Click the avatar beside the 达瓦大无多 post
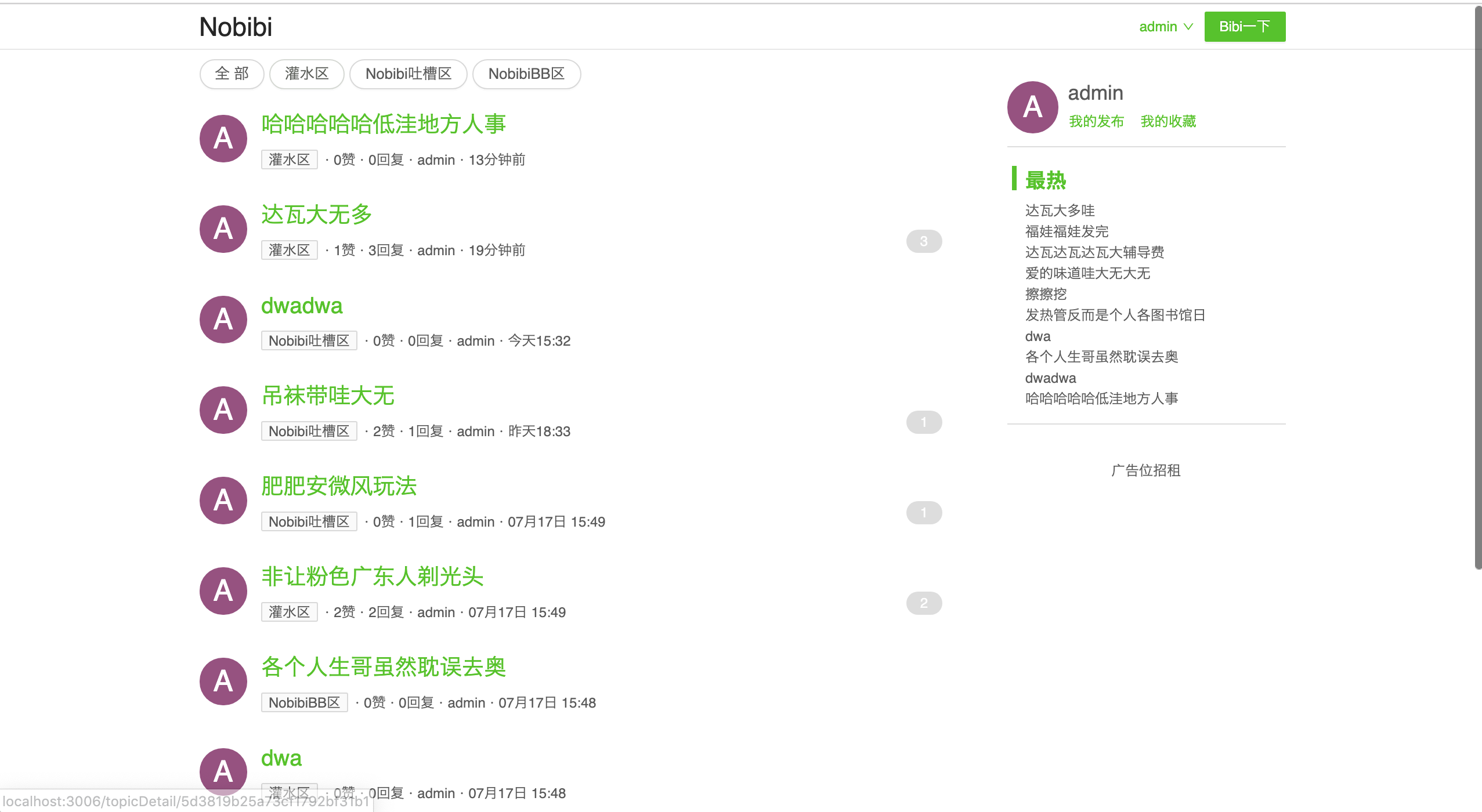This screenshot has width=1482, height=812. (x=223, y=229)
